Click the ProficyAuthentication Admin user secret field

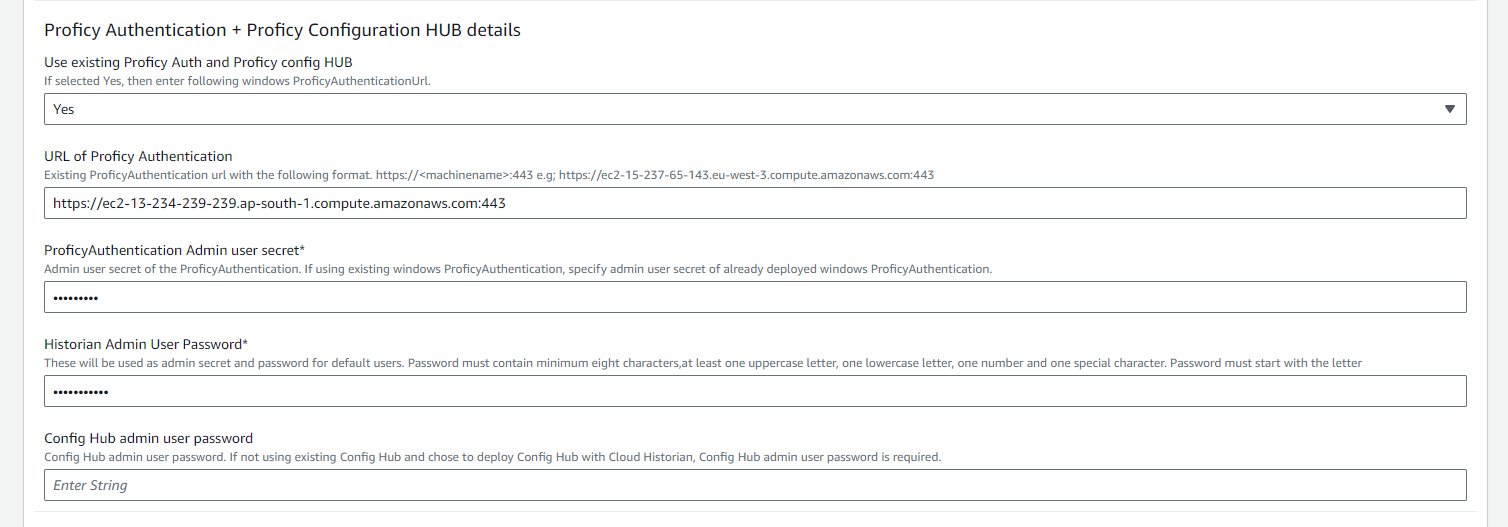pos(755,297)
